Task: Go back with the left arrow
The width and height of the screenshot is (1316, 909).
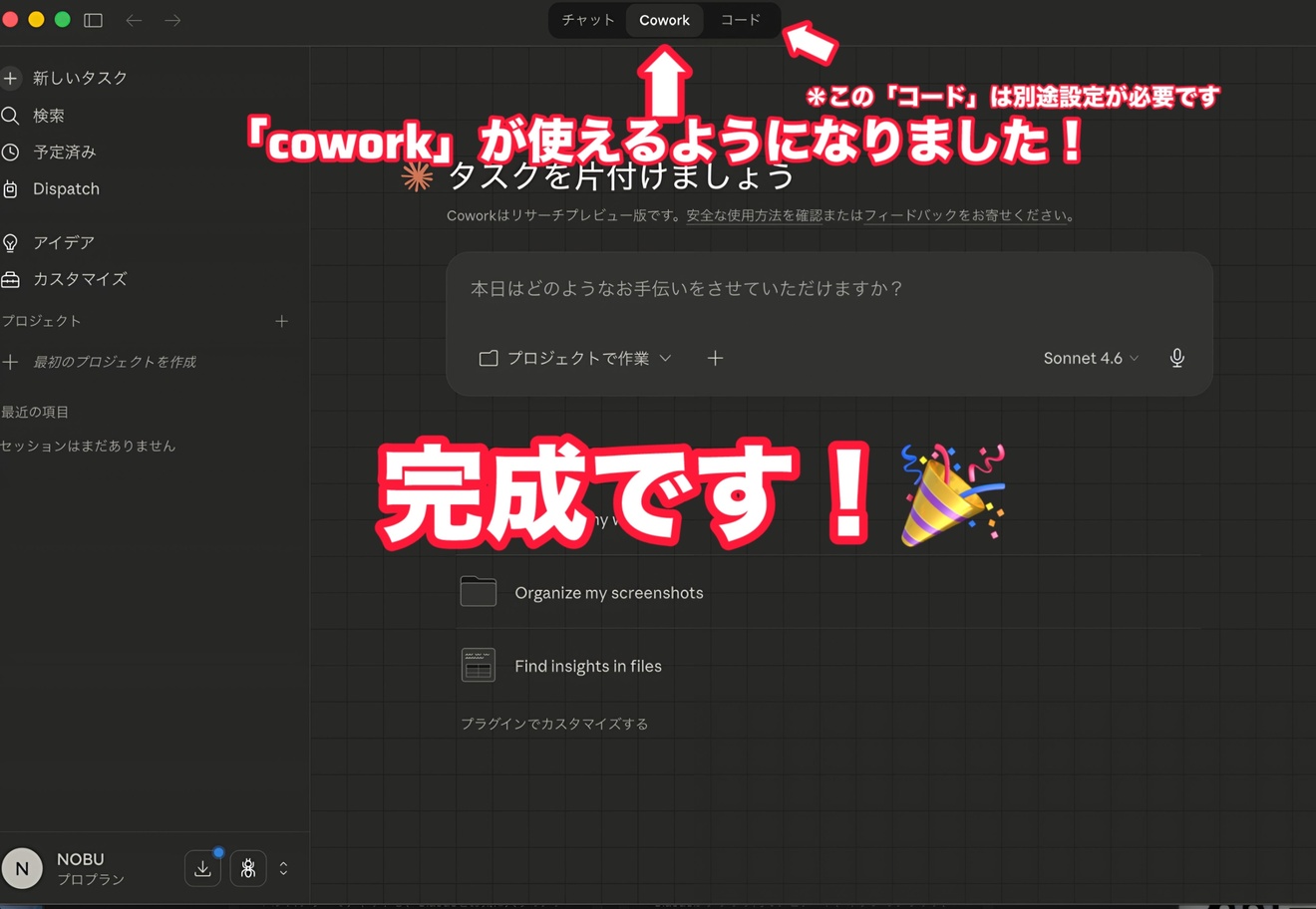Action: tap(134, 20)
